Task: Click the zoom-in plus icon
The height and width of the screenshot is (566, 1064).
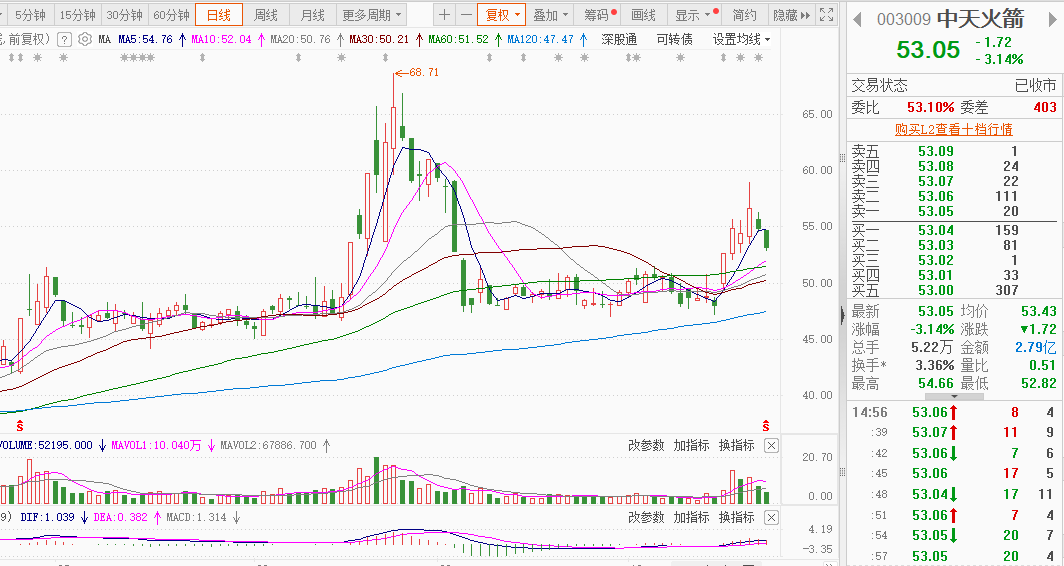Action: pos(444,15)
